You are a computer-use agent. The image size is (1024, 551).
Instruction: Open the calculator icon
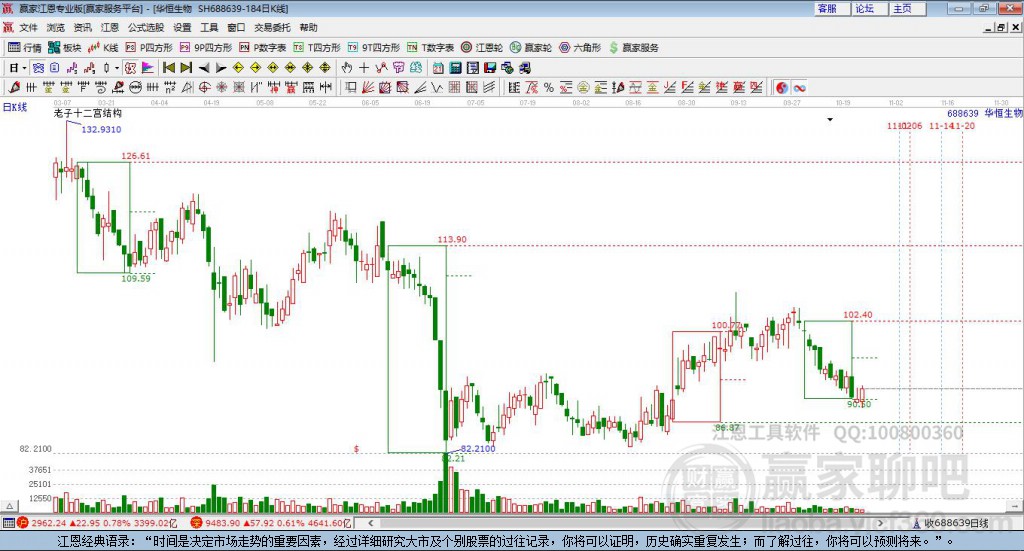pos(456,68)
